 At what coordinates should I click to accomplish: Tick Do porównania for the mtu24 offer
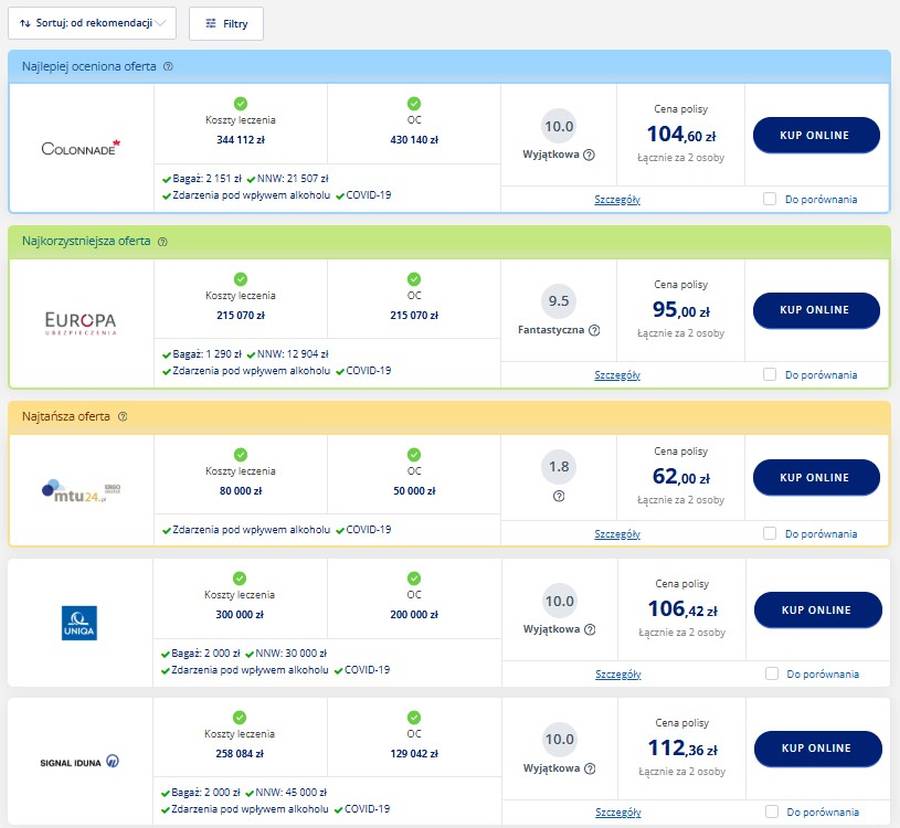tap(770, 533)
